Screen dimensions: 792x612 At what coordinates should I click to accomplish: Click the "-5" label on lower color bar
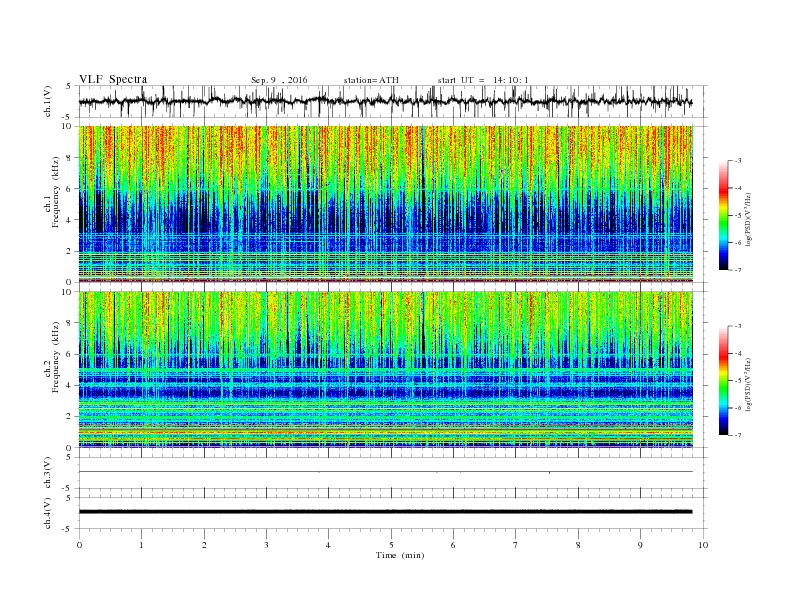pyautogui.click(x=738, y=381)
